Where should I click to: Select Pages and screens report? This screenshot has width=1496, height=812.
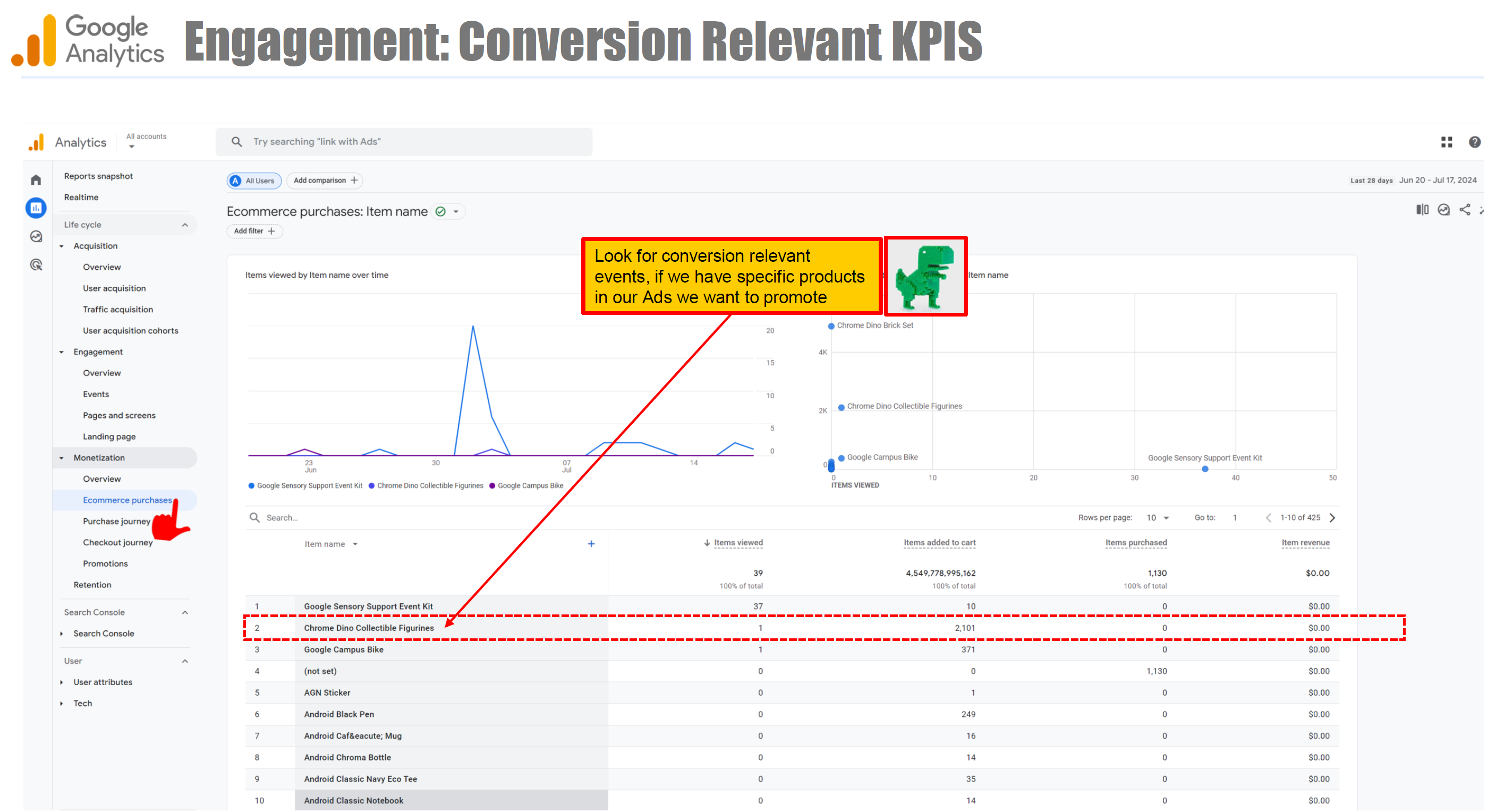[x=119, y=416]
